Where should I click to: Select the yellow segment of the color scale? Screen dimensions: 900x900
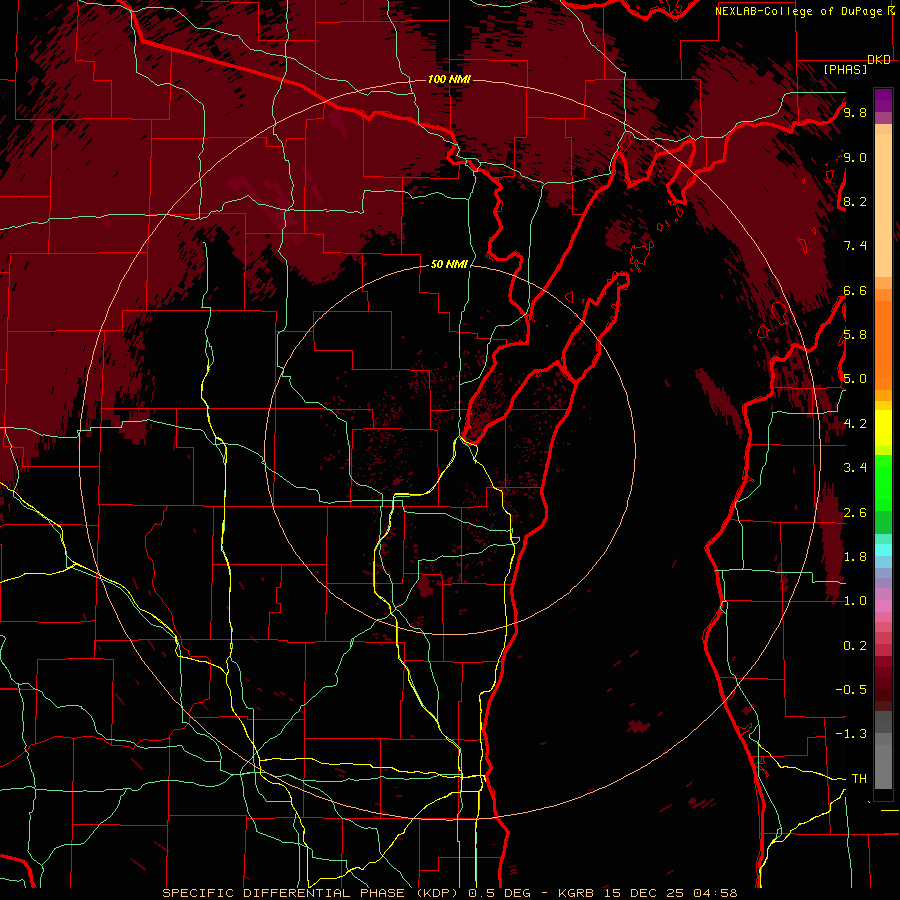pos(883,428)
